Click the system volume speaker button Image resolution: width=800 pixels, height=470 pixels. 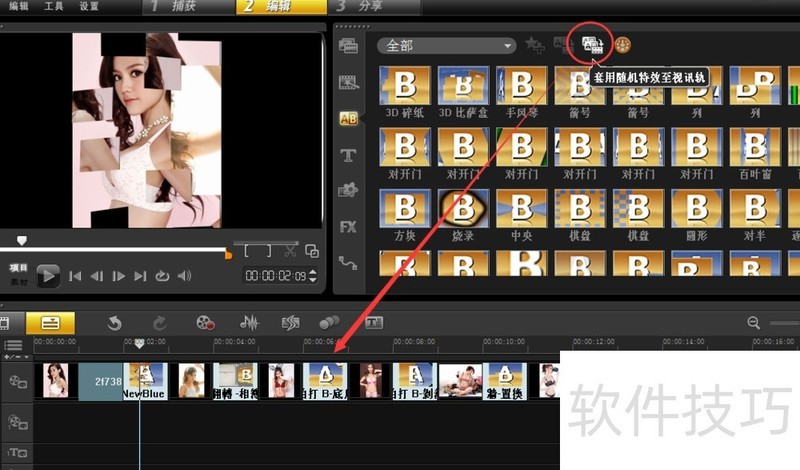(184, 276)
